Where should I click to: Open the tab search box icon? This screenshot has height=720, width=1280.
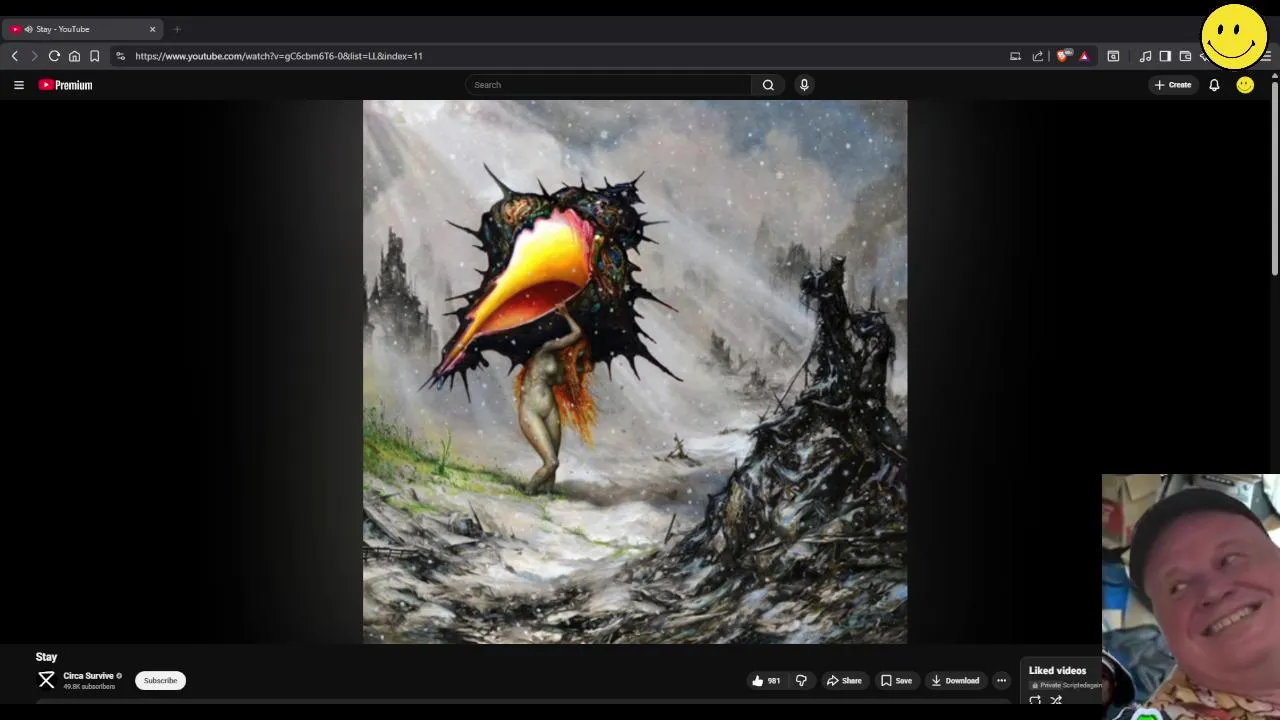1113,56
